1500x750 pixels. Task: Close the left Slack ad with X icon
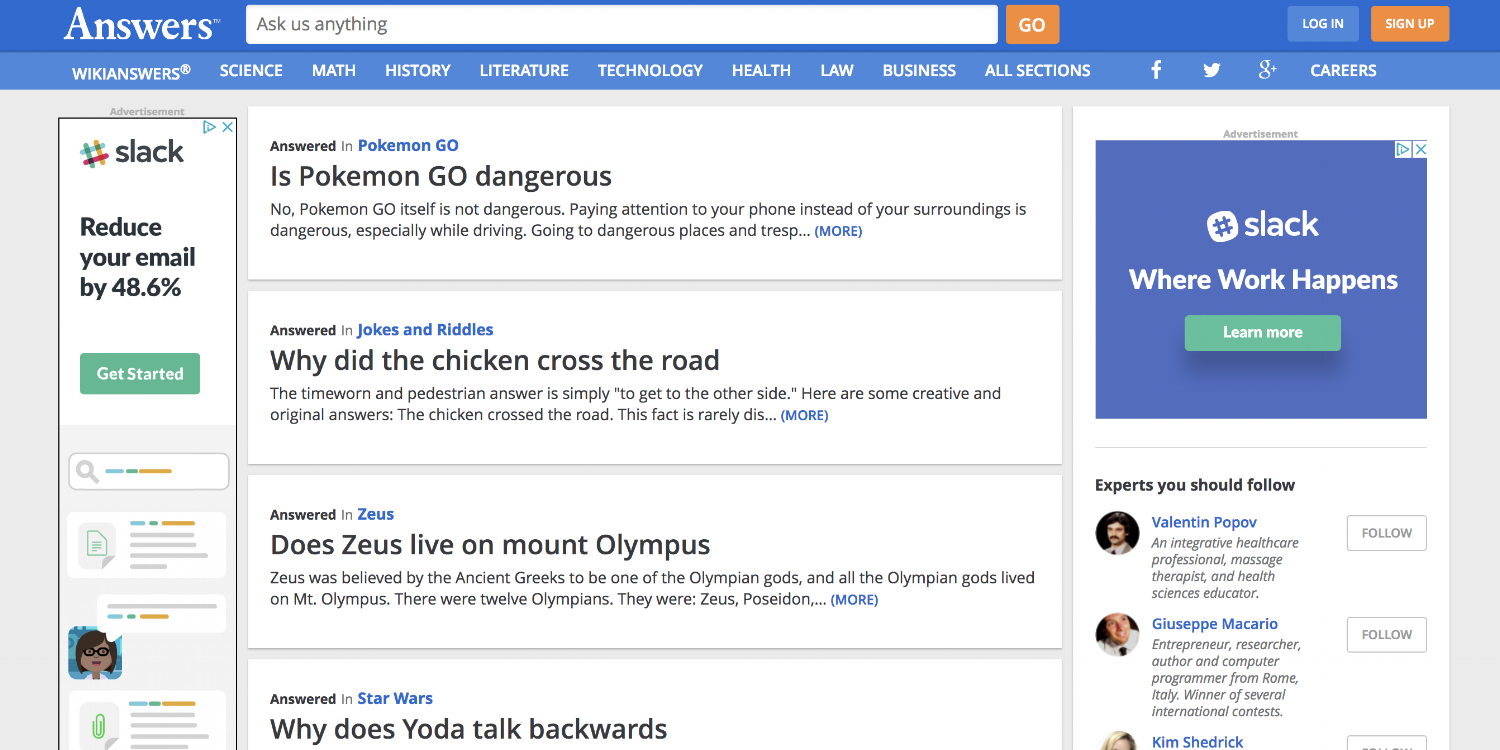228,127
